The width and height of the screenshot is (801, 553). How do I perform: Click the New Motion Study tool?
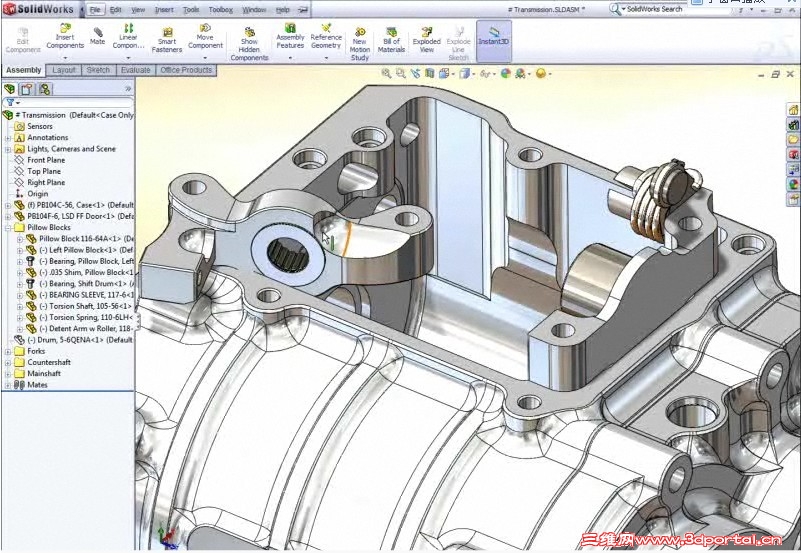pos(360,44)
